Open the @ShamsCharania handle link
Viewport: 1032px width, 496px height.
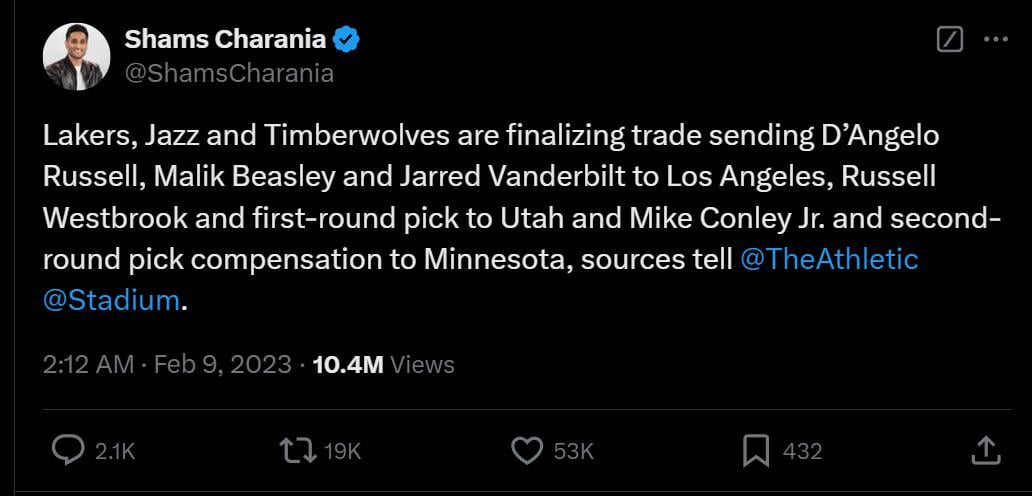click(x=228, y=73)
